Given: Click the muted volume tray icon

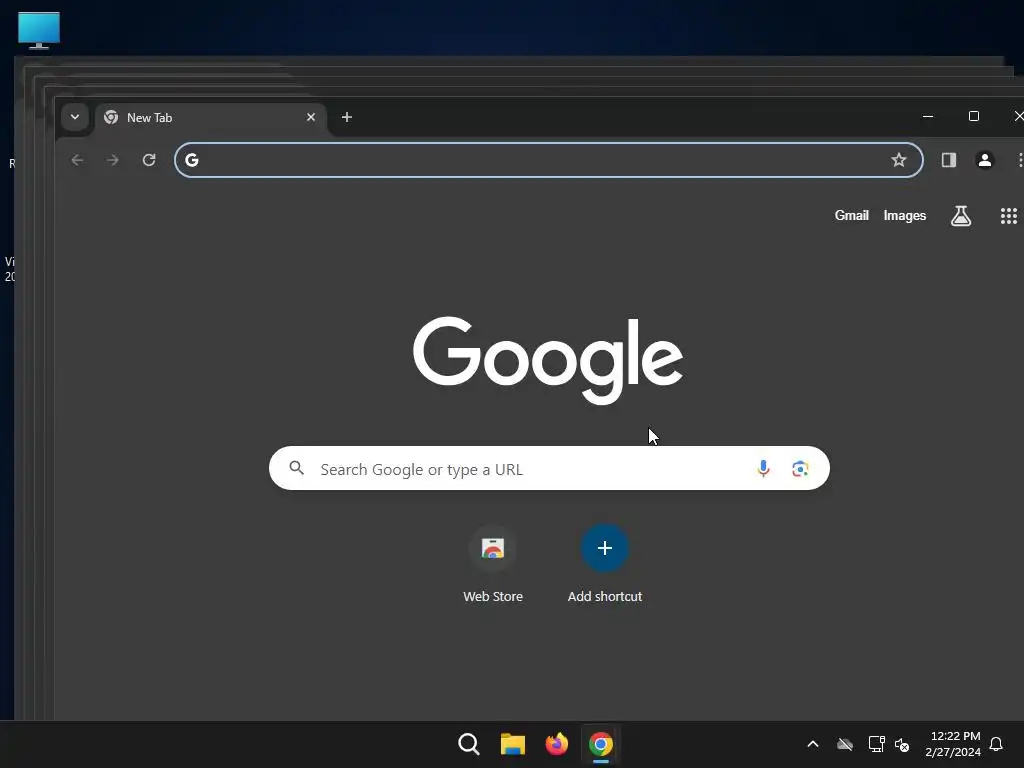Looking at the screenshot, I should click(902, 744).
